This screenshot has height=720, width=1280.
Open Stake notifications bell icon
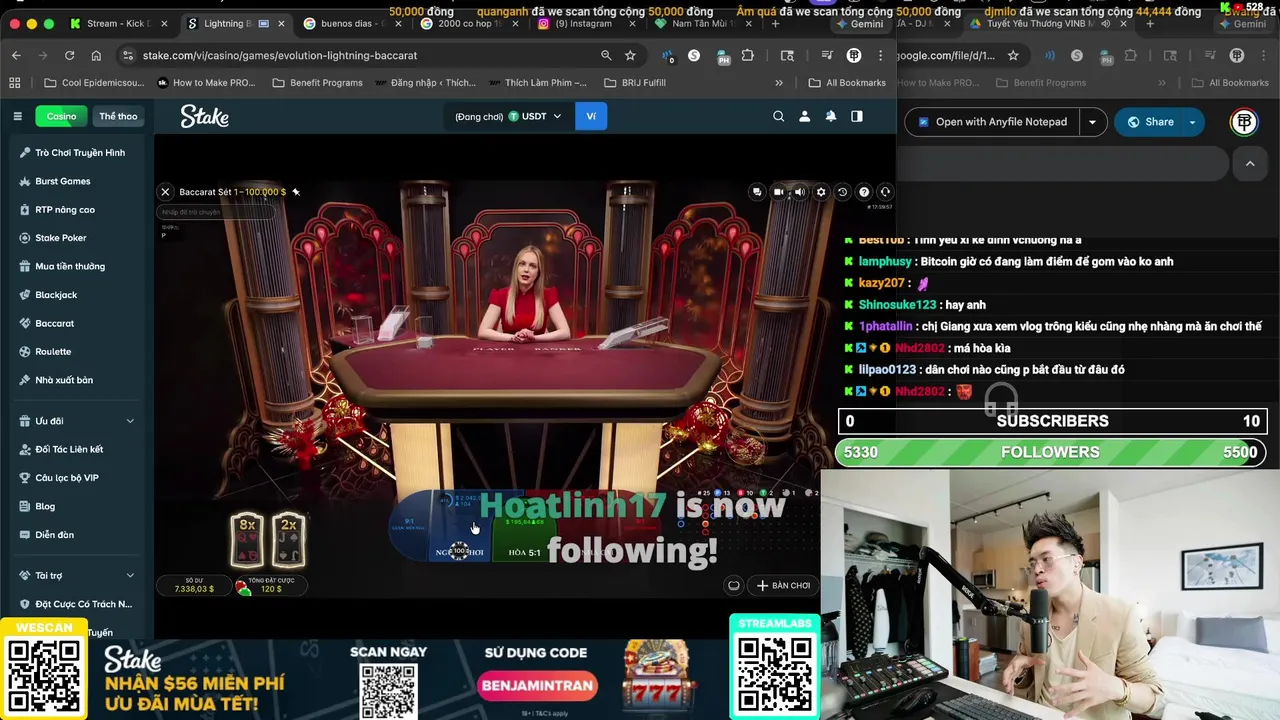(x=830, y=116)
